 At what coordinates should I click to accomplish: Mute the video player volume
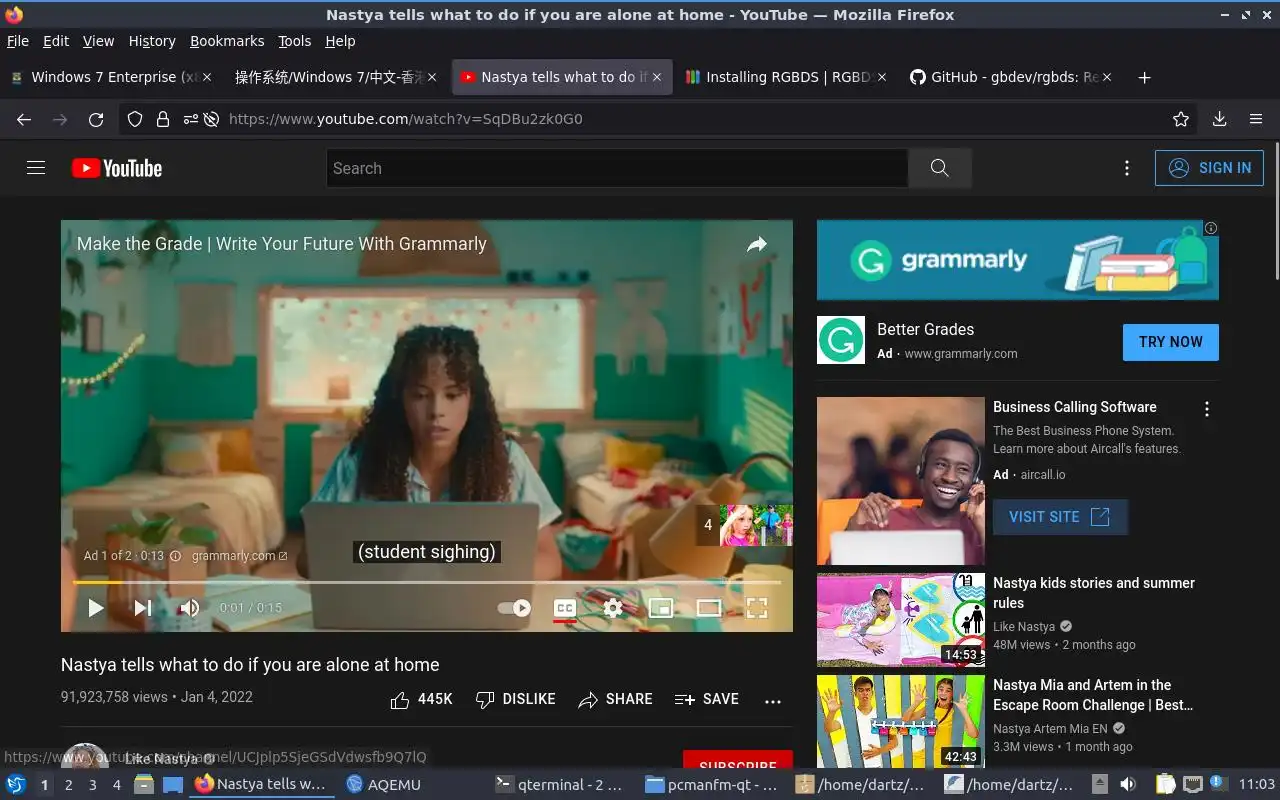(x=189, y=607)
